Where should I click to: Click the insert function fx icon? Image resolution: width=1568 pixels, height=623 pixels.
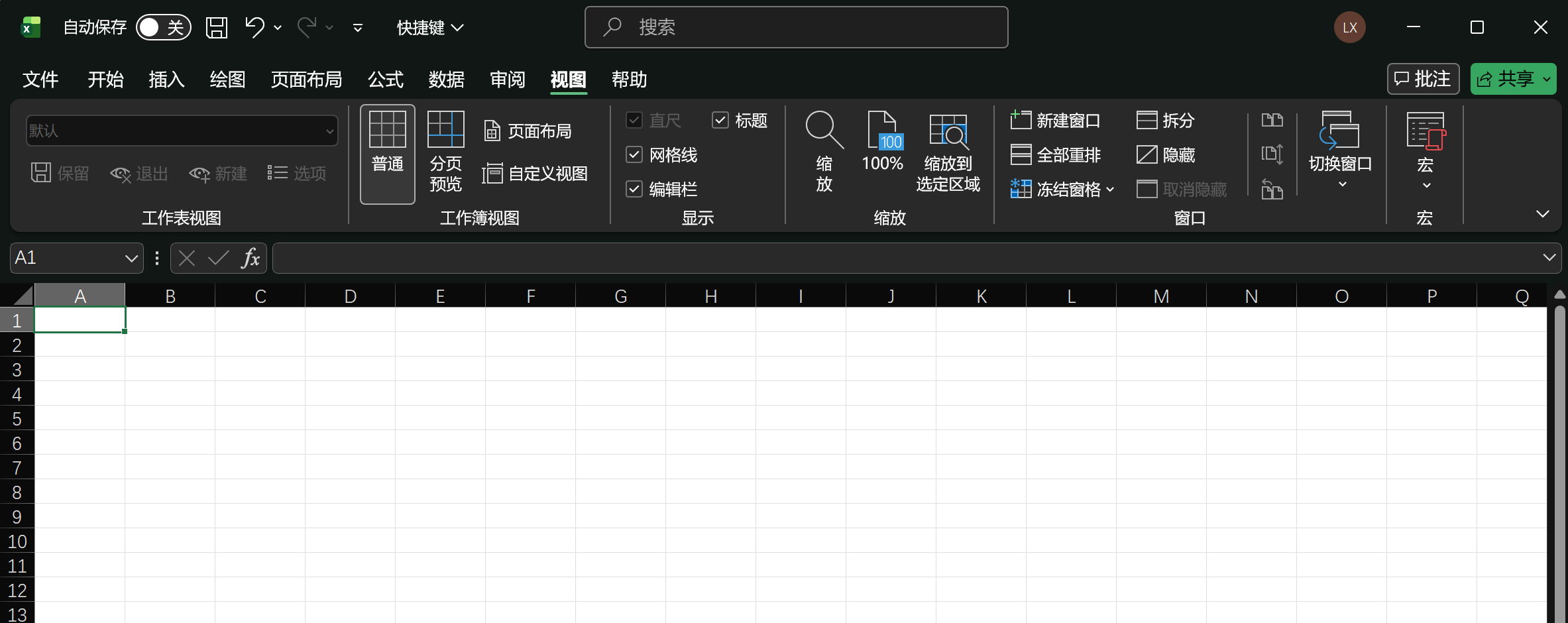pyautogui.click(x=251, y=258)
